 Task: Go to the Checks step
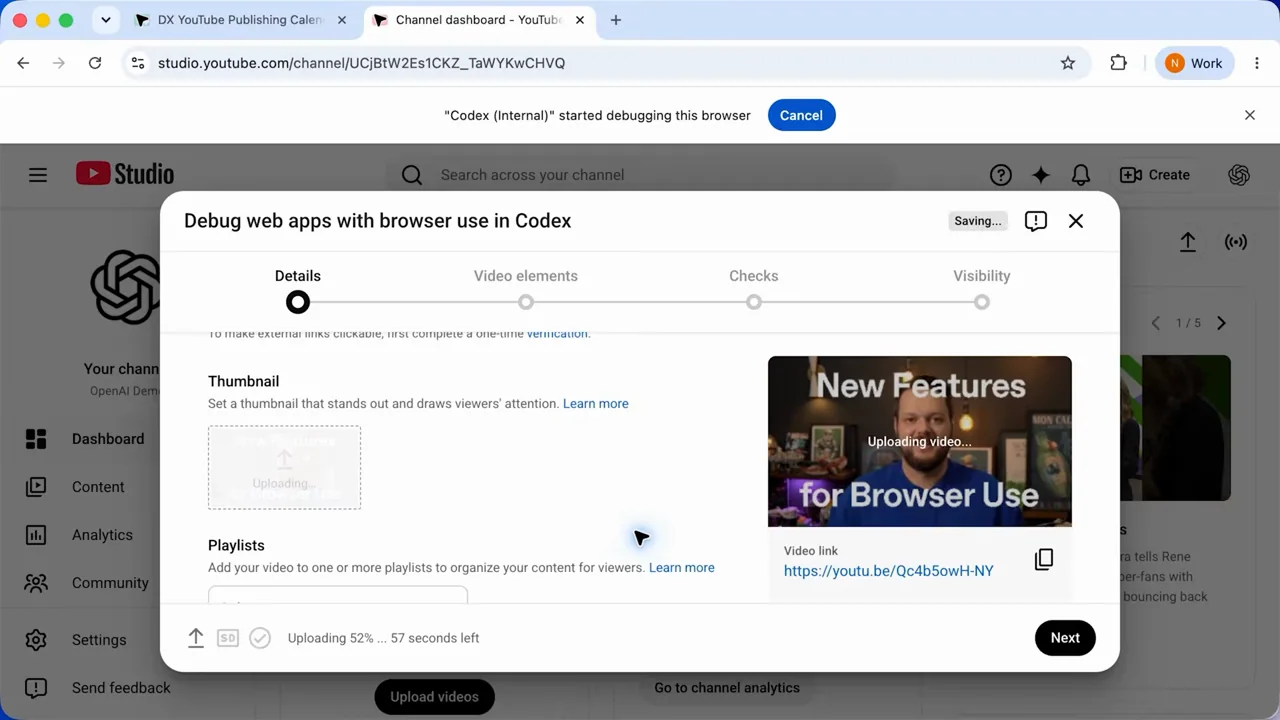pyautogui.click(x=754, y=289)
